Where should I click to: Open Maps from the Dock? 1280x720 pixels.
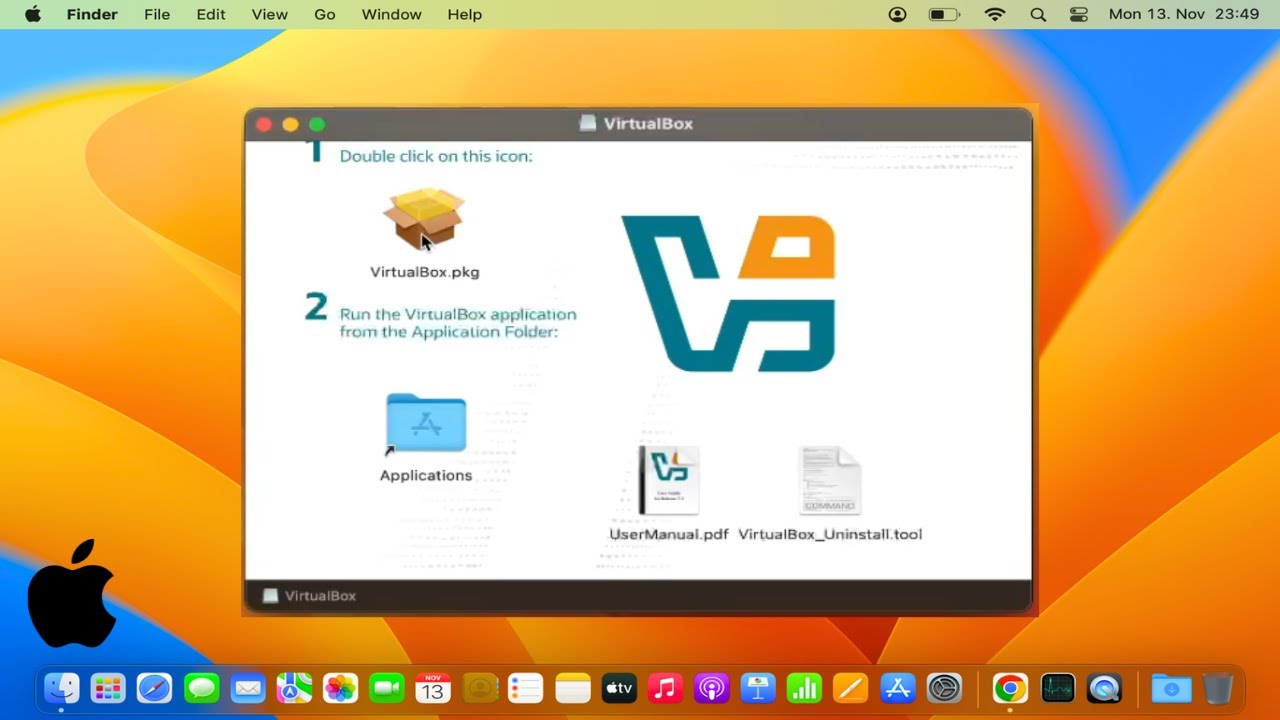pos(294,689)
